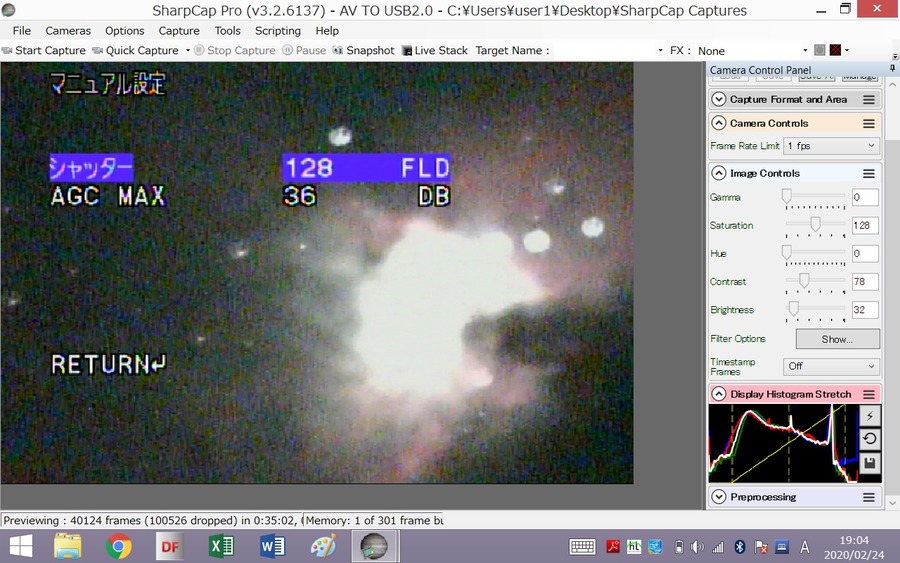900x563 pixels.
Task: Open the Tools menu
Action: point(227,30)
